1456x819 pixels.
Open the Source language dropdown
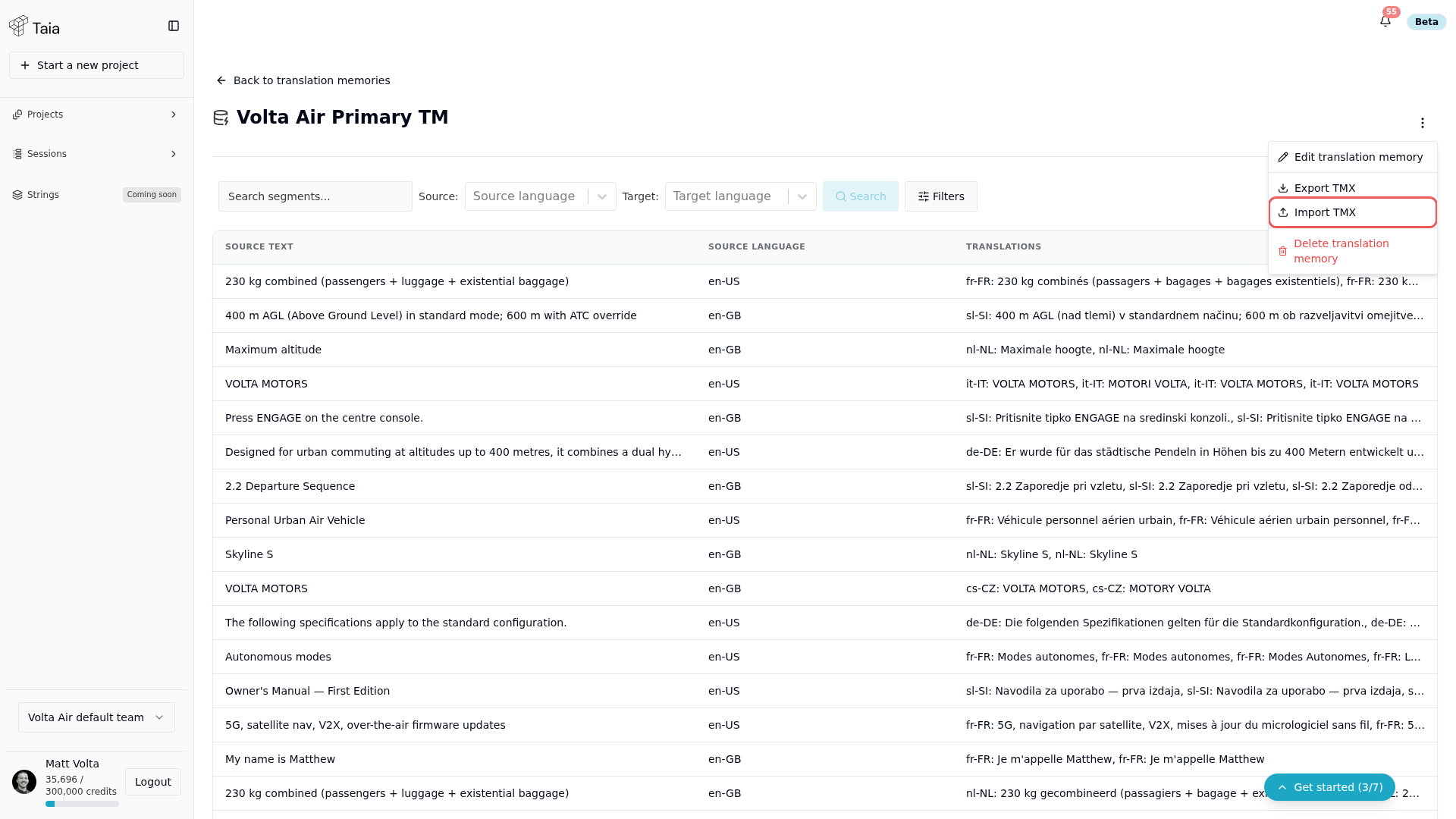coord(540,196)
